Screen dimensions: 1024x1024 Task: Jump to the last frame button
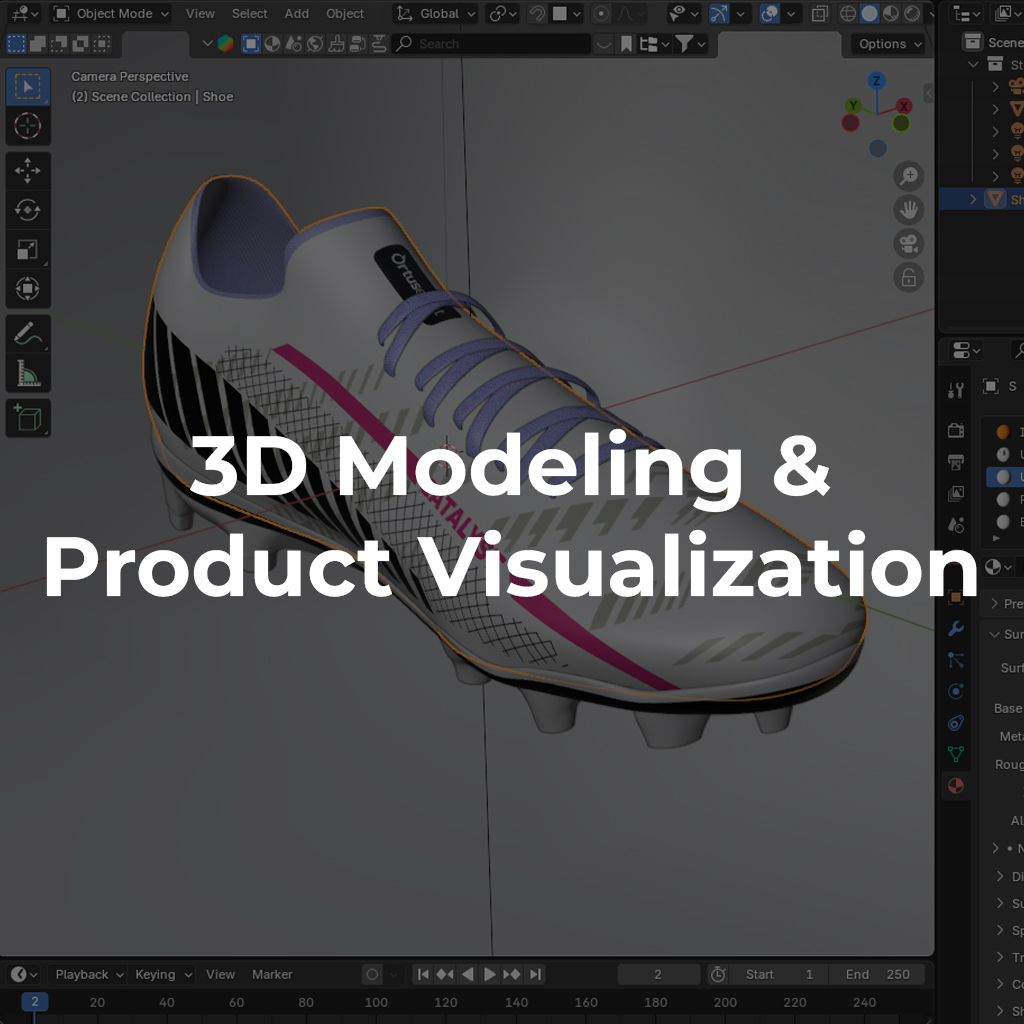(535, 974)
